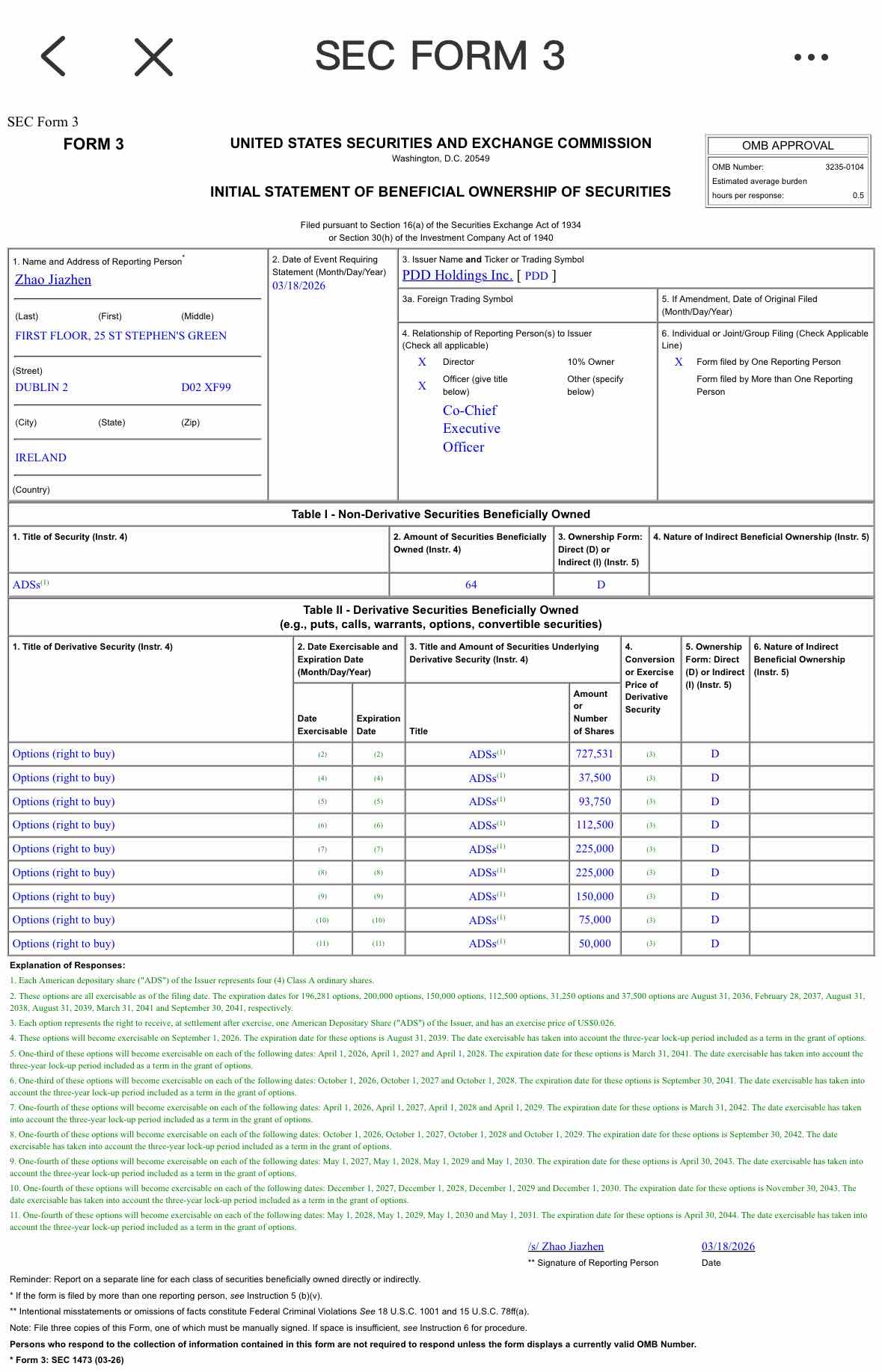Click Options (right to buy) in the 727,531 row
Screen dimensions: 882x1372
[64, 754]
